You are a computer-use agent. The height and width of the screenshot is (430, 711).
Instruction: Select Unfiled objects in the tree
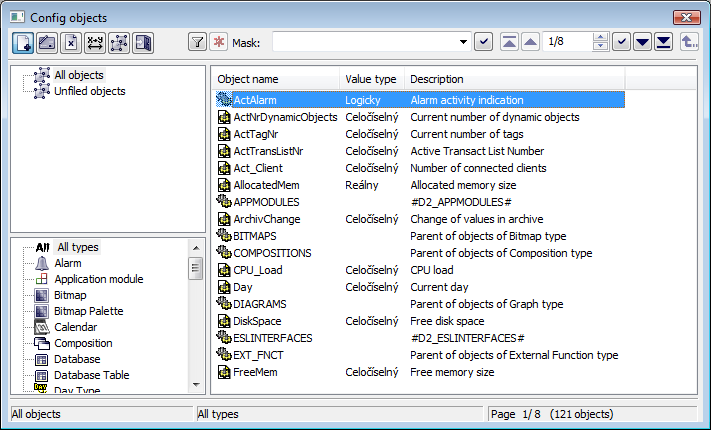(89, 91)
